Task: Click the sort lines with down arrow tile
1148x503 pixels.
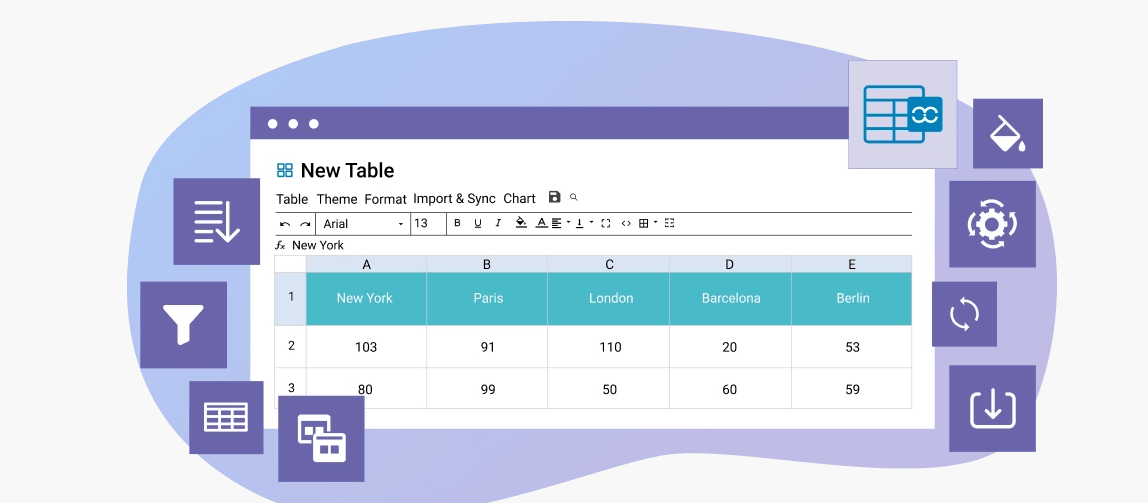Action: (217, 221)
